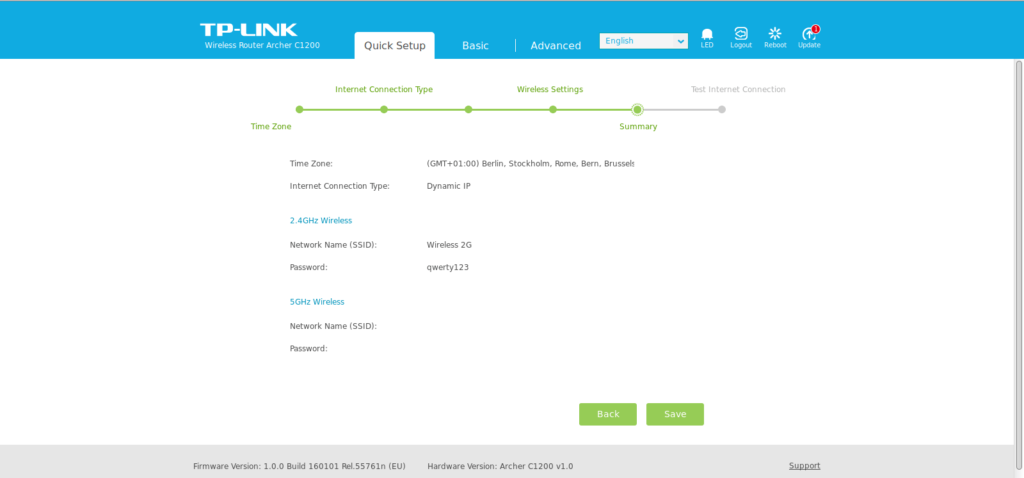
Task: Open the Basic tab
Action: pyautogui.click(x=475, y=45)
